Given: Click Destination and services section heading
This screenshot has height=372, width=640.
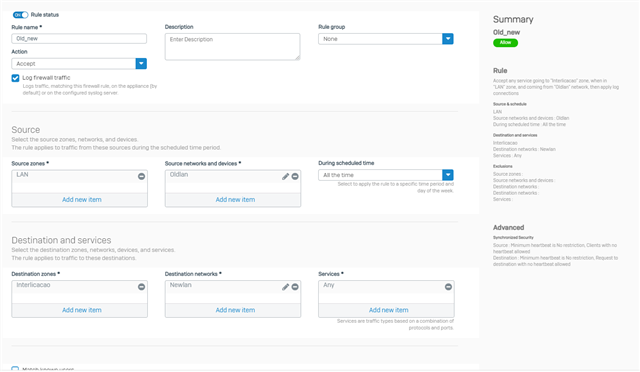Looking at the screenshot, I should 61,240.
